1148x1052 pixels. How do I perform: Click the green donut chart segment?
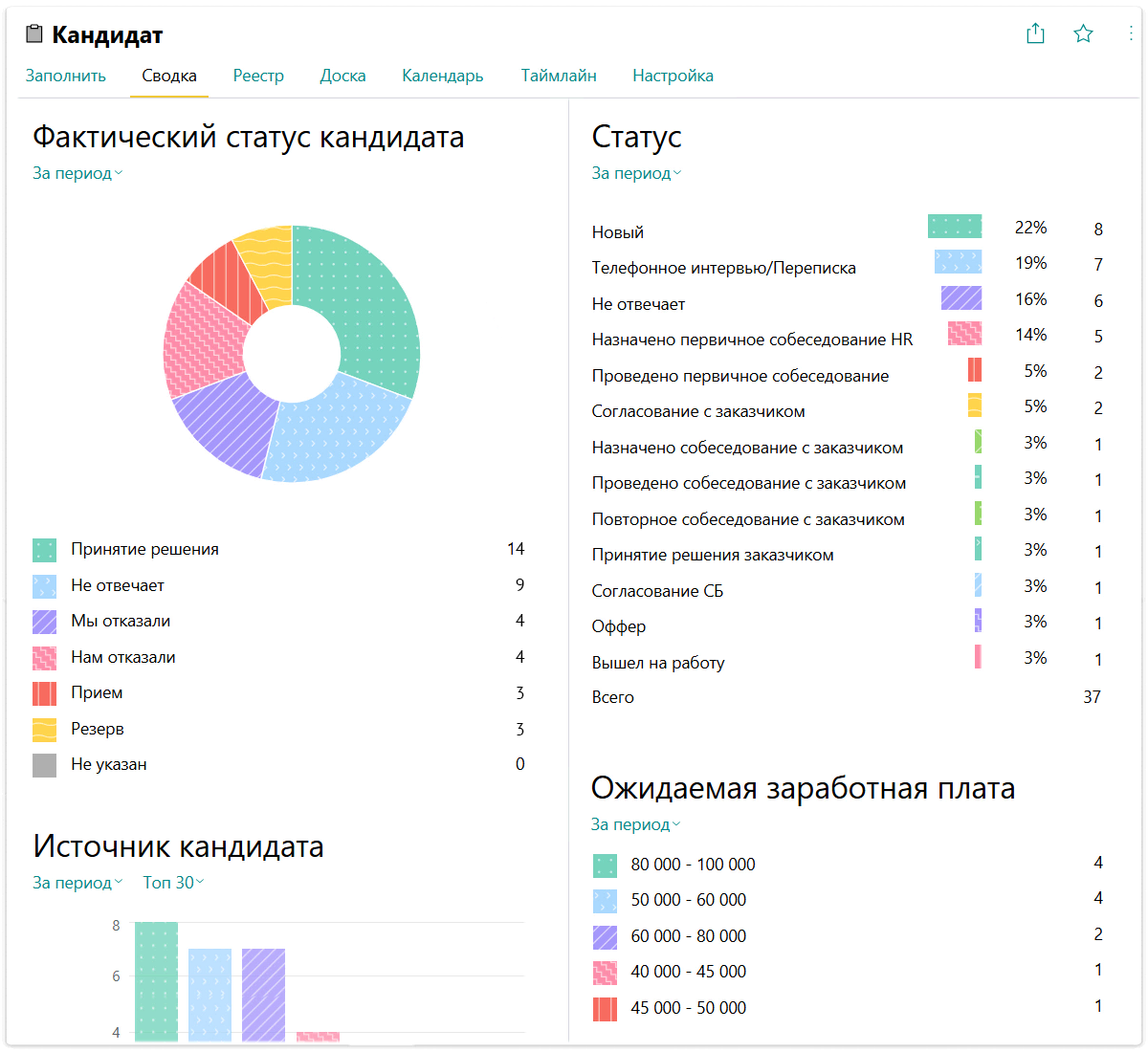368,306
